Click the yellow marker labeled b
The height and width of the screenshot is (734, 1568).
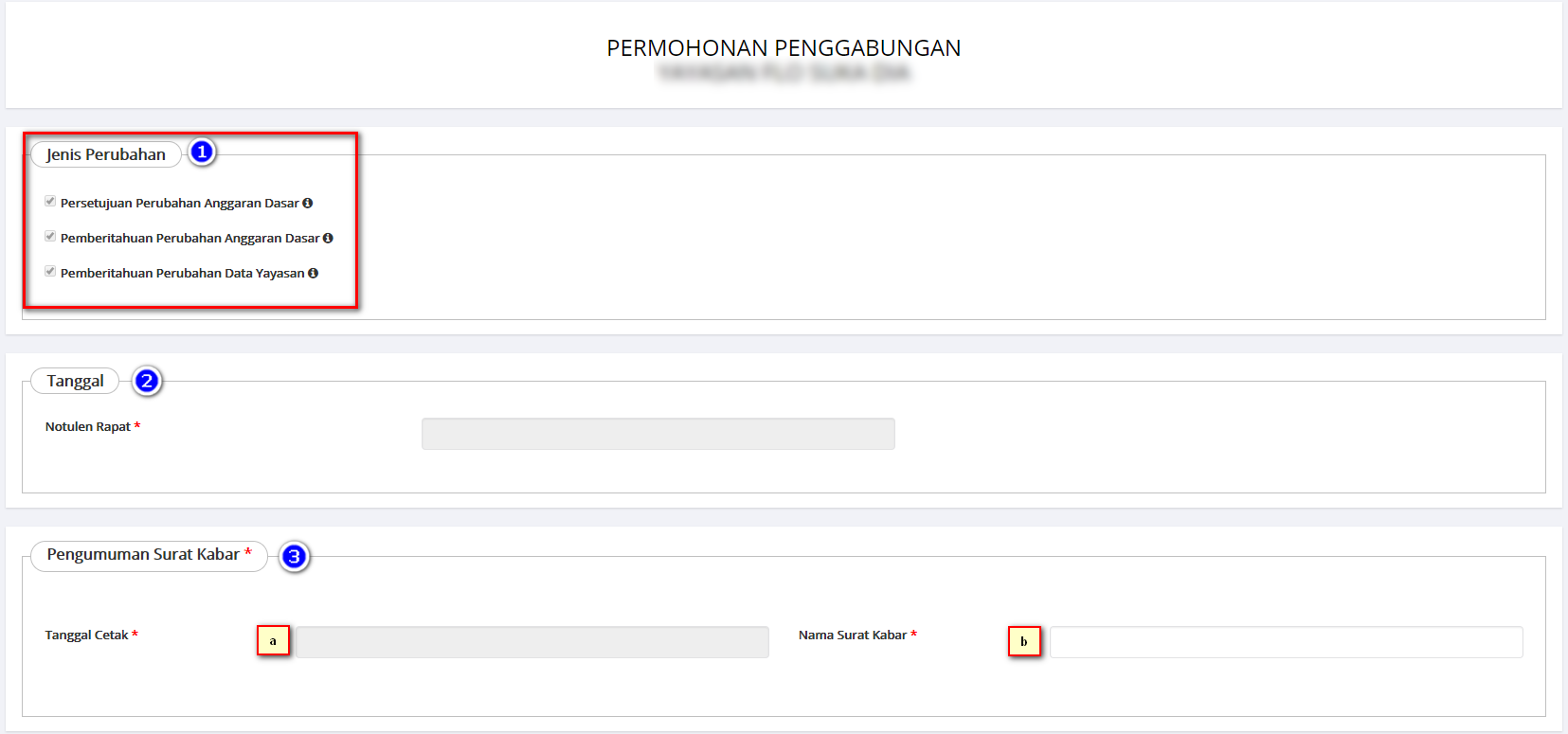(x=1024, y=642)
